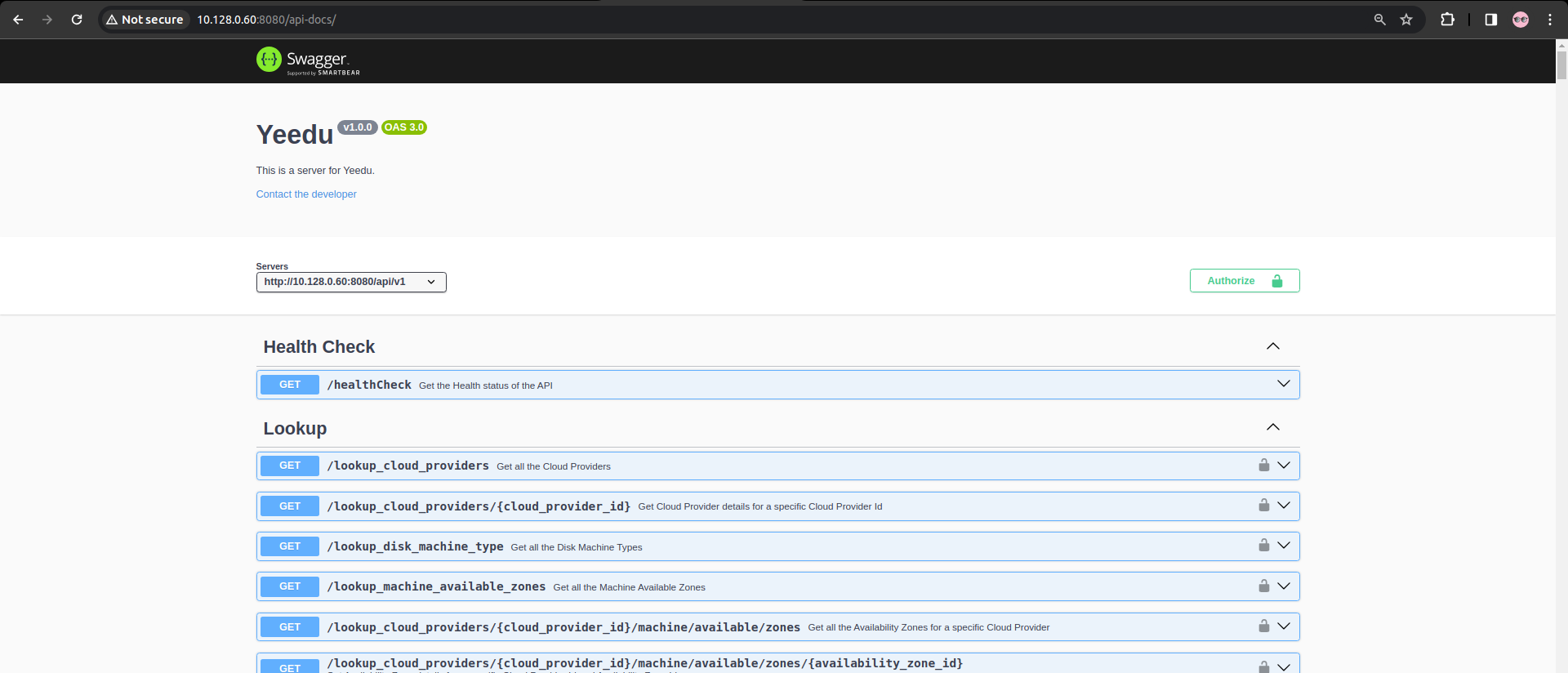This screenshot has width=1568, height=673.
Task: Click the v1.0.0 version badge
Action: click(358, 127)
